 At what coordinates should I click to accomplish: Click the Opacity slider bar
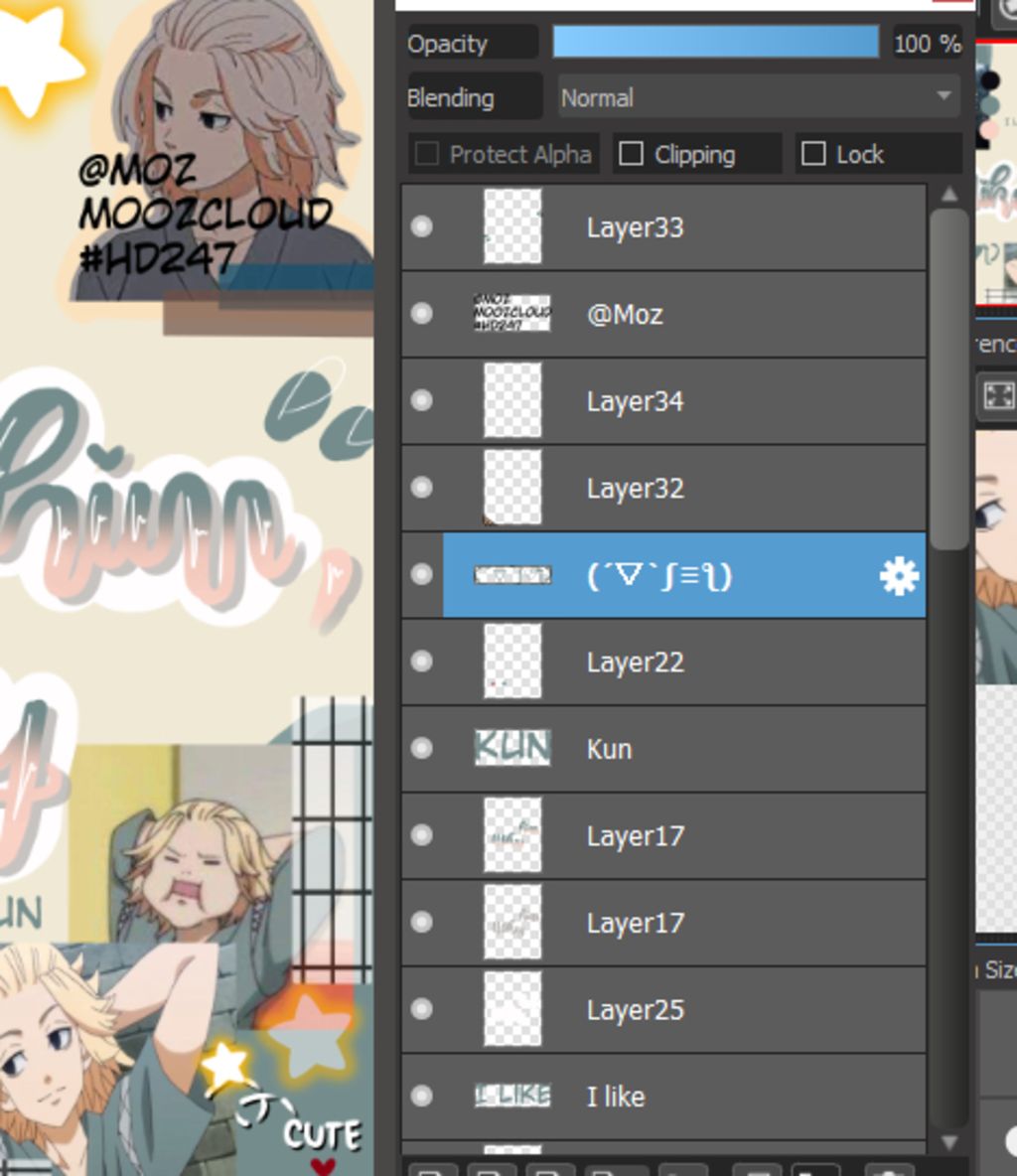tap(715, 42)
